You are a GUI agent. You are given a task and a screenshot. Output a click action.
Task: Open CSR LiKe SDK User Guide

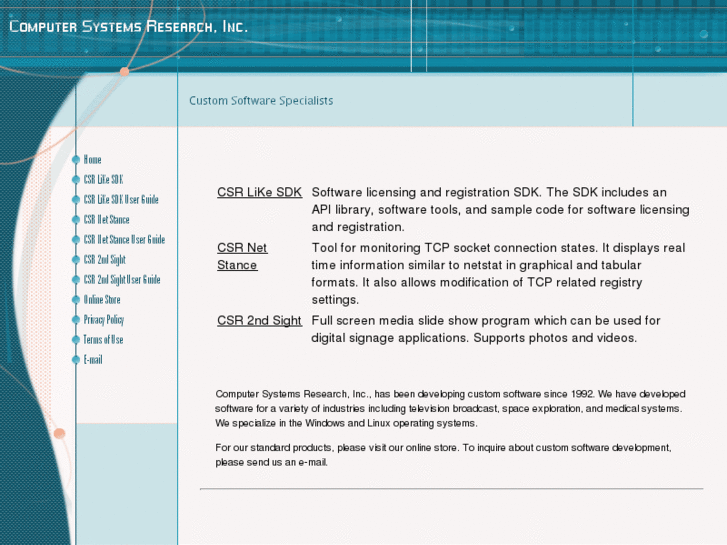[x=121, y=199]
